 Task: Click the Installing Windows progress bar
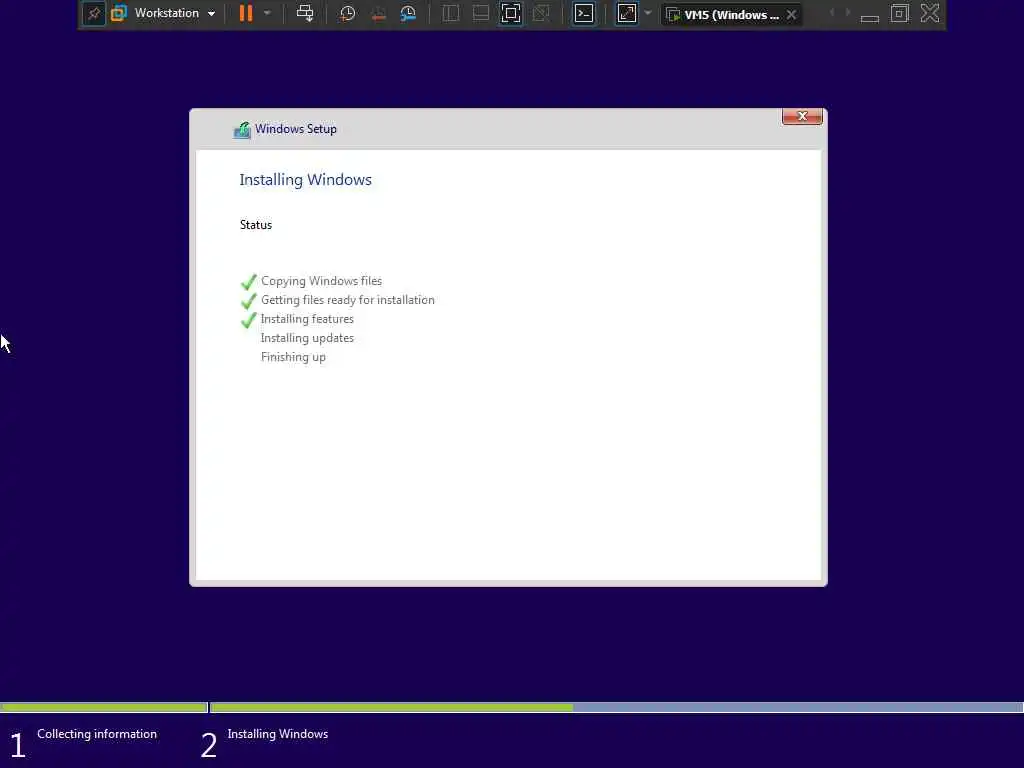coord(616,707)
